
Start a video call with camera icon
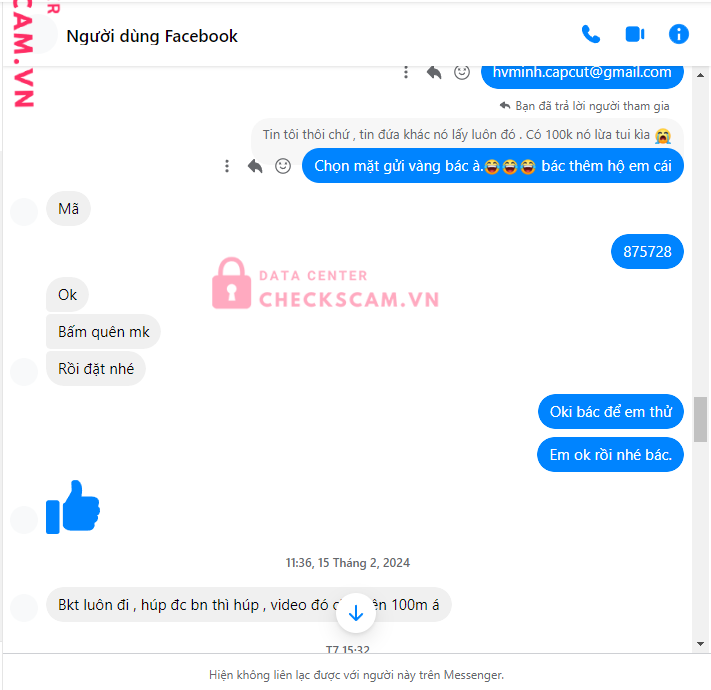634,34
